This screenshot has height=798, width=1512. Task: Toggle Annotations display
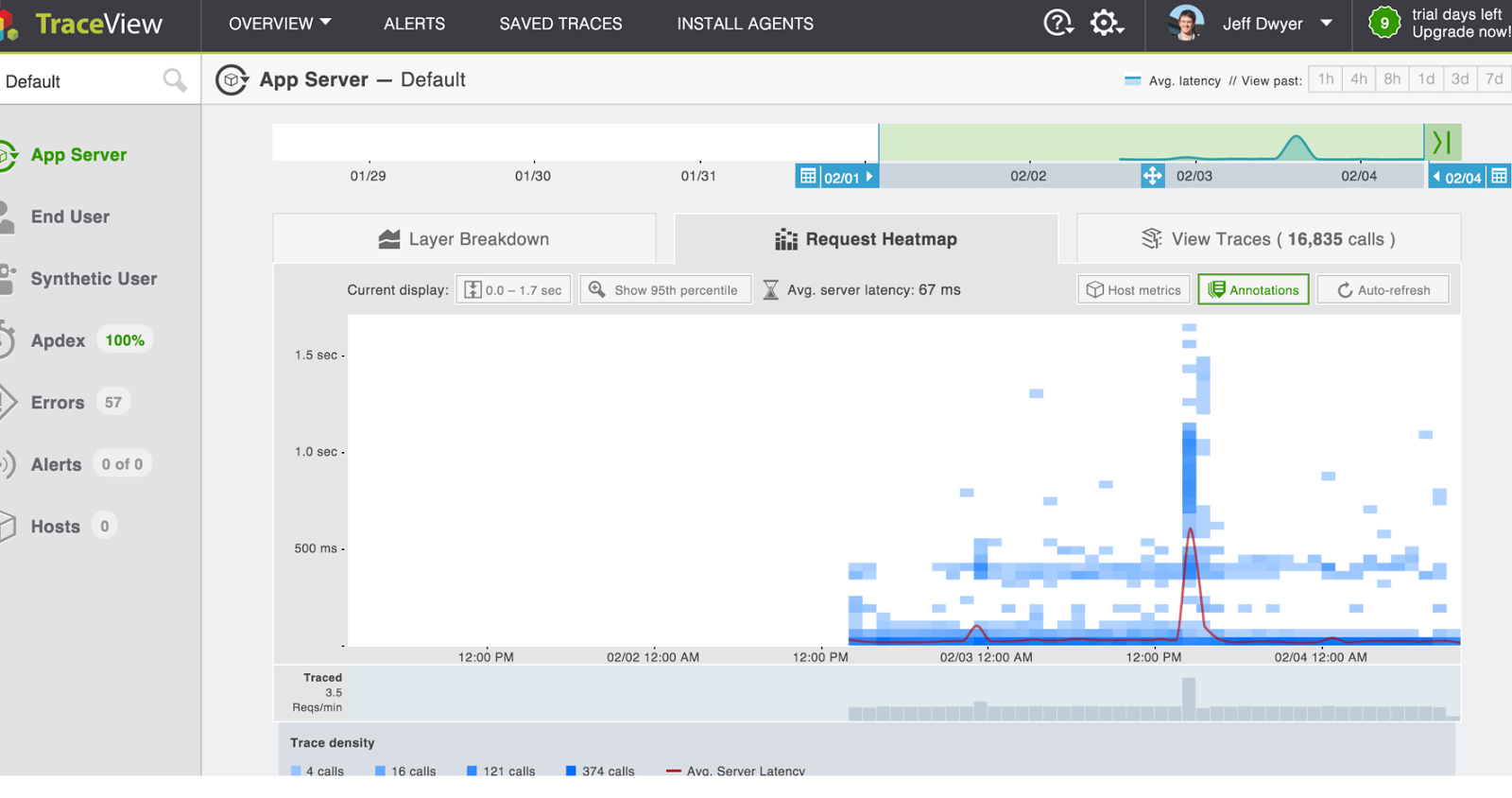pyautogui.click(x=1253, y=289)
